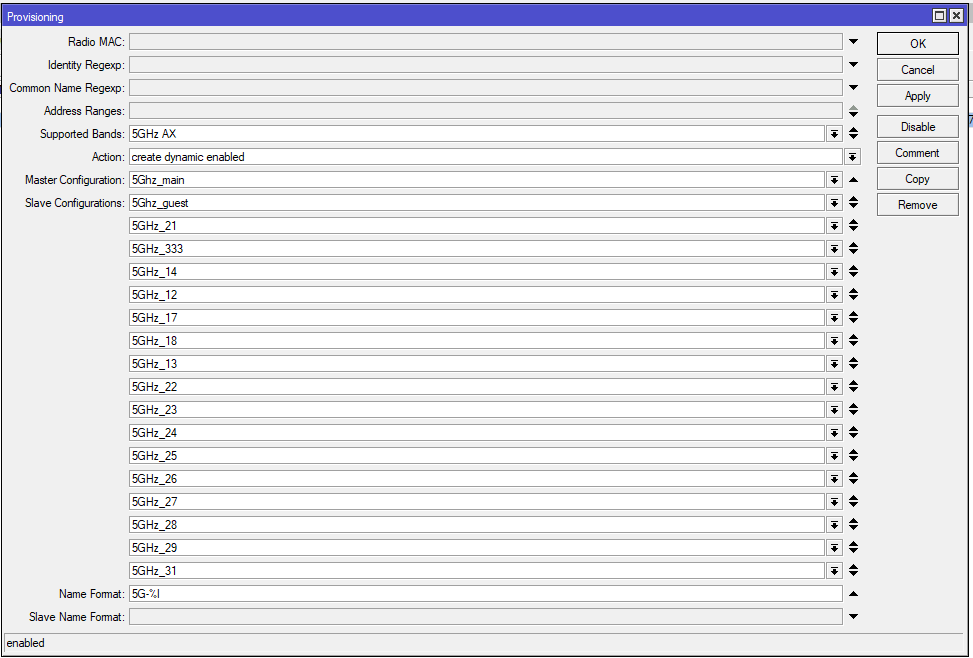Open dropdown for 5GHz_31 slave configuration
This screenshot has width=973, height=658.
pos(834,571)
